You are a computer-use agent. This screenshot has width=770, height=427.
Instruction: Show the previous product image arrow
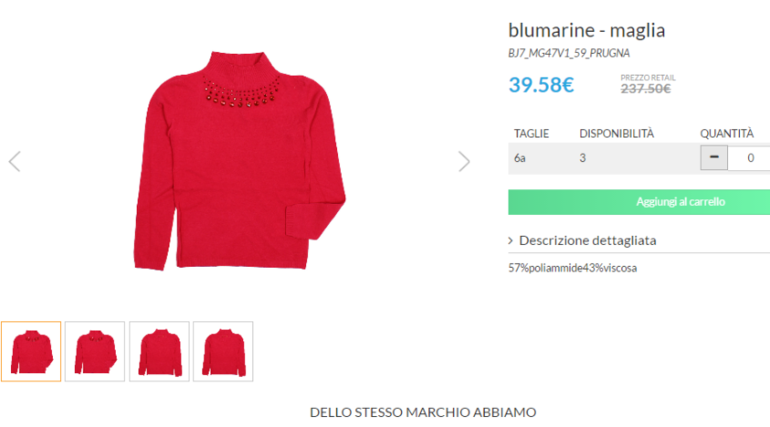(15, 161)
